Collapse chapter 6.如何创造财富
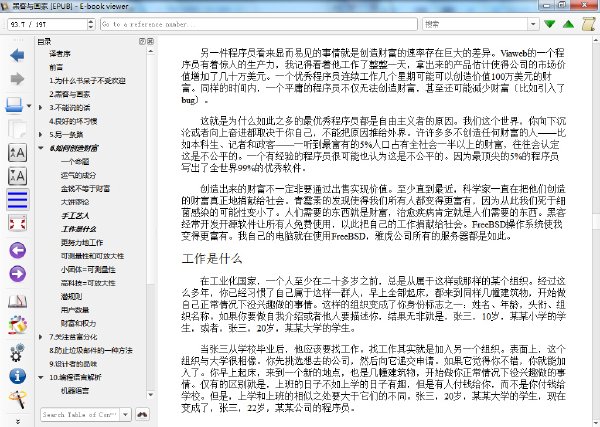 pos(41,148)
